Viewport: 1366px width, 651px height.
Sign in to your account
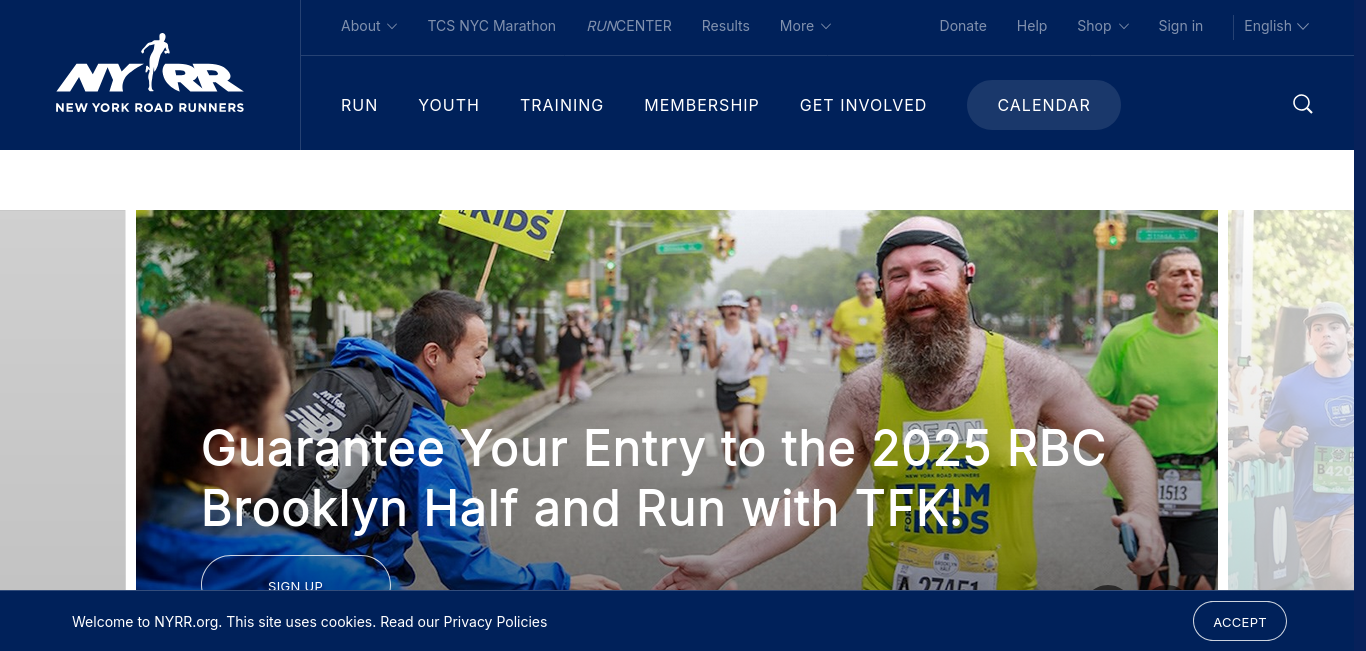(1181, 26)
